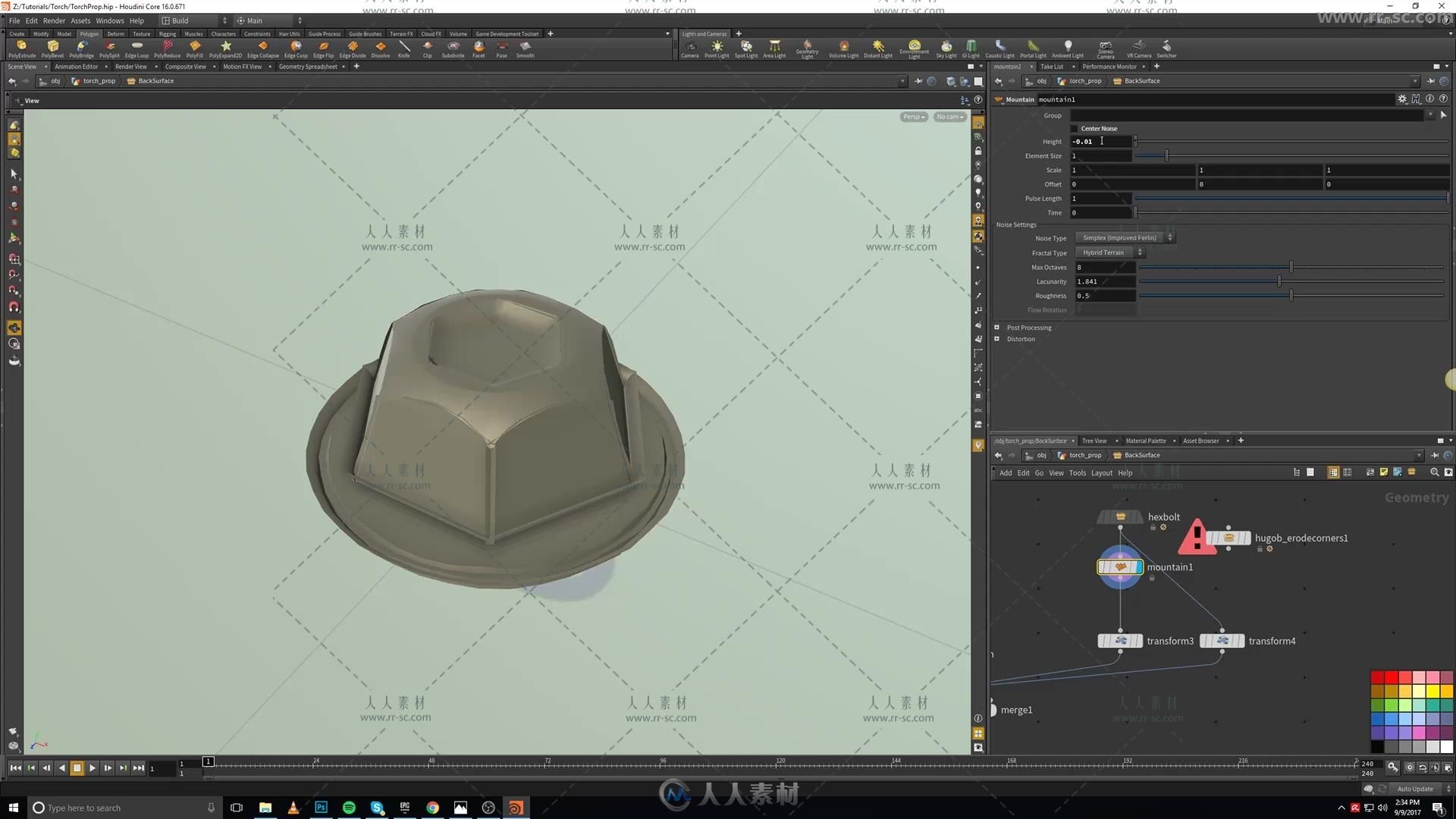Select the Smooth shelf tool
The image size is (1456, 819).
[x=525, y=49]
